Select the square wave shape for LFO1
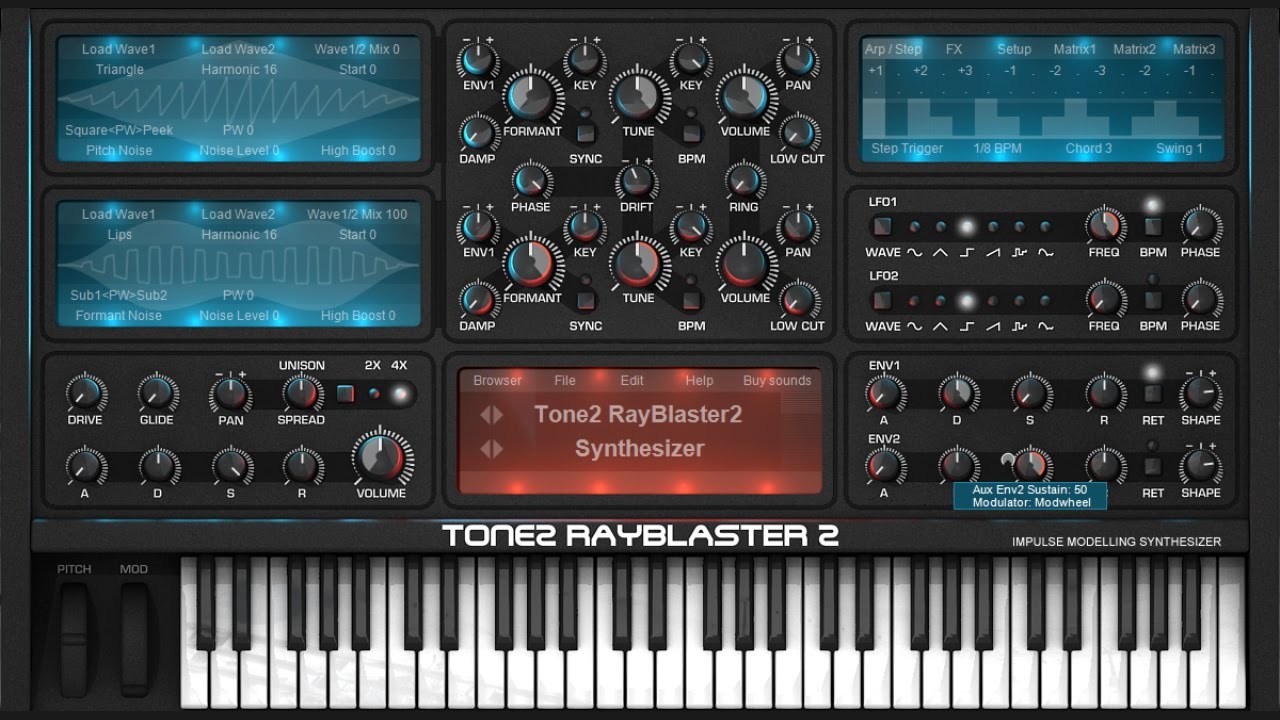 (x=967, y=227)
